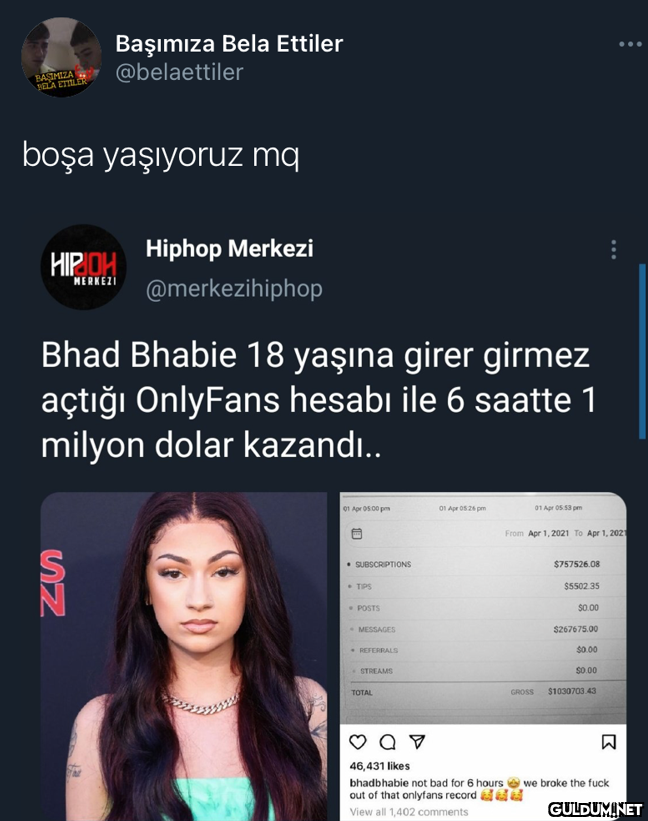Screen dimensions: 648x821
Task: Toggle the bookmark save icon
Action: pos(608,742)
